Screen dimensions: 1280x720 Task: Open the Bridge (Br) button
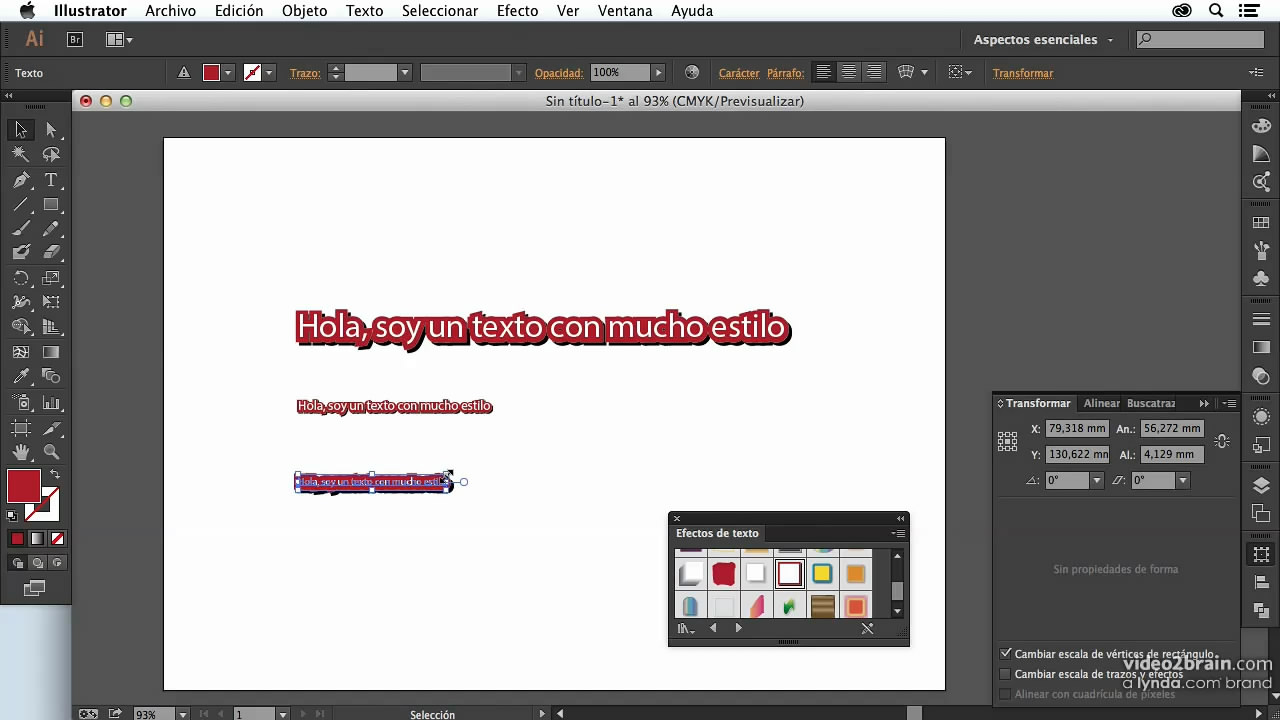coord(75,39)
